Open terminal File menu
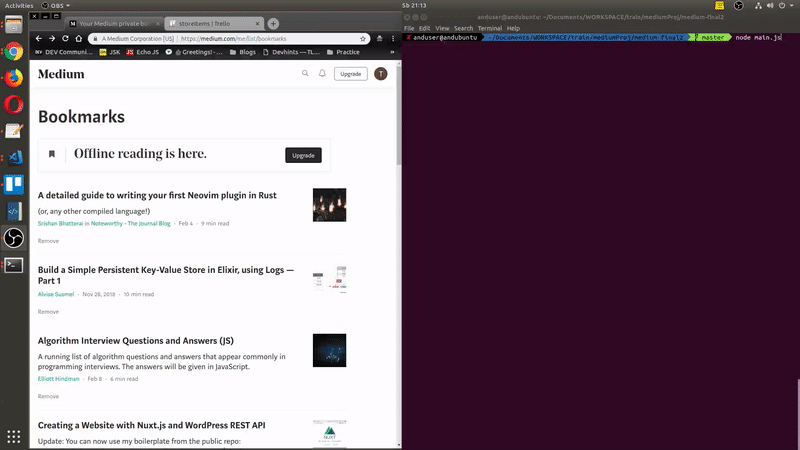The height and width of the screenshot is (450, 800). pyautogui.click(x=409, y=28)
